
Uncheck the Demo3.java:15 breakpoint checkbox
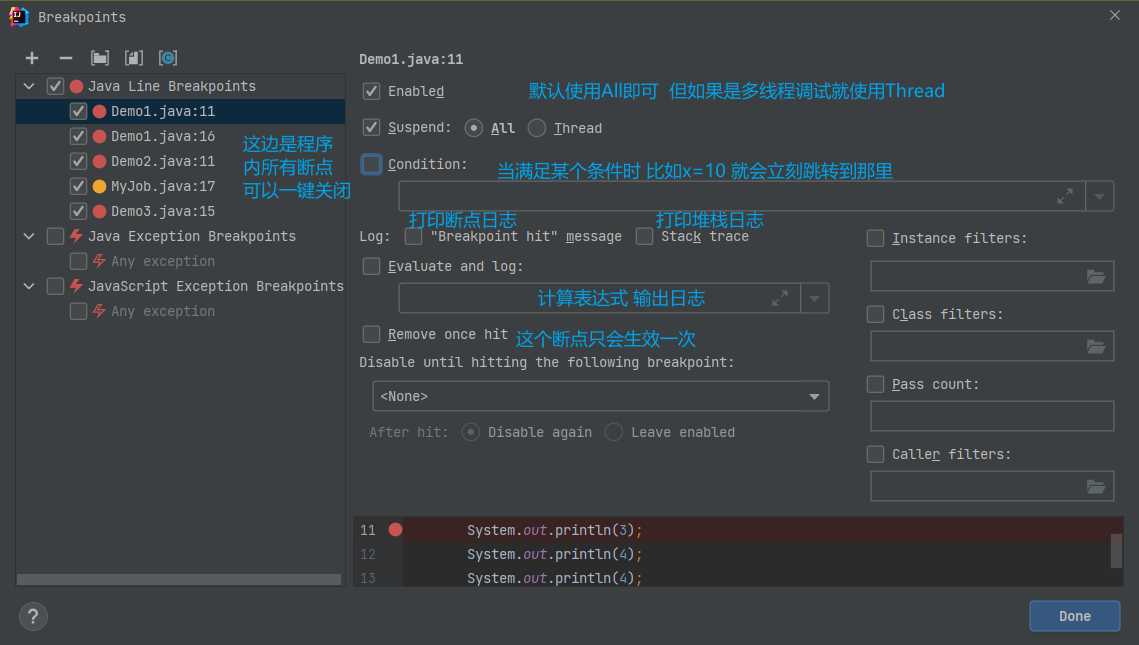tap(78, 211)
